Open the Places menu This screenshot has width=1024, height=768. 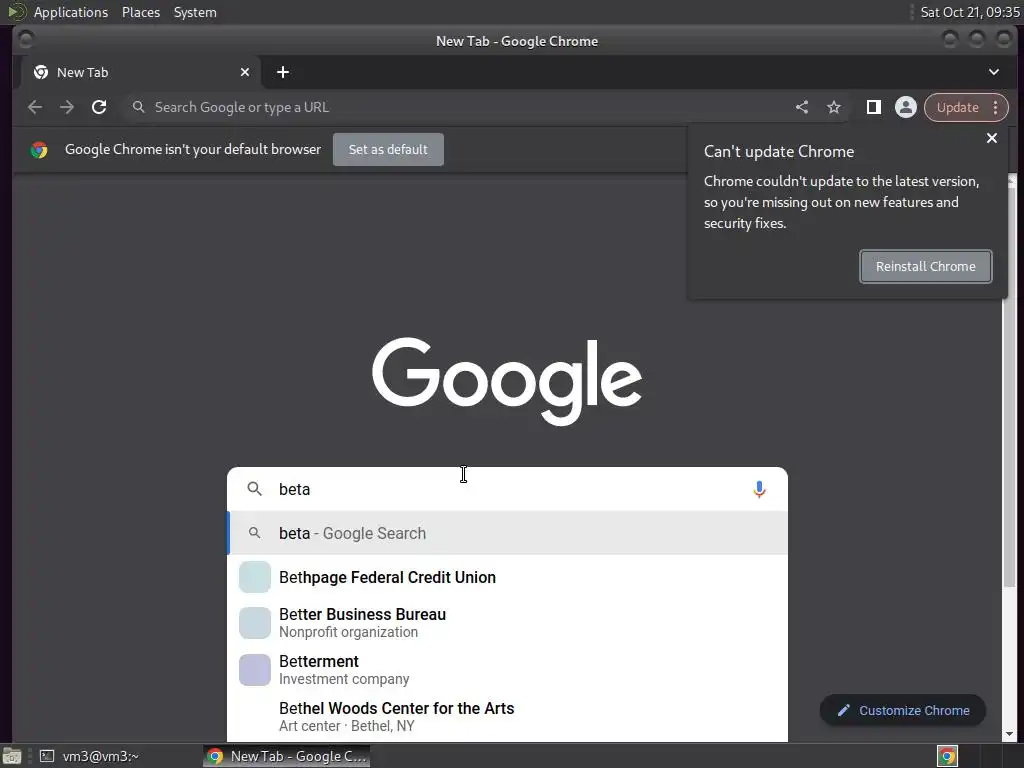[140, 12]
